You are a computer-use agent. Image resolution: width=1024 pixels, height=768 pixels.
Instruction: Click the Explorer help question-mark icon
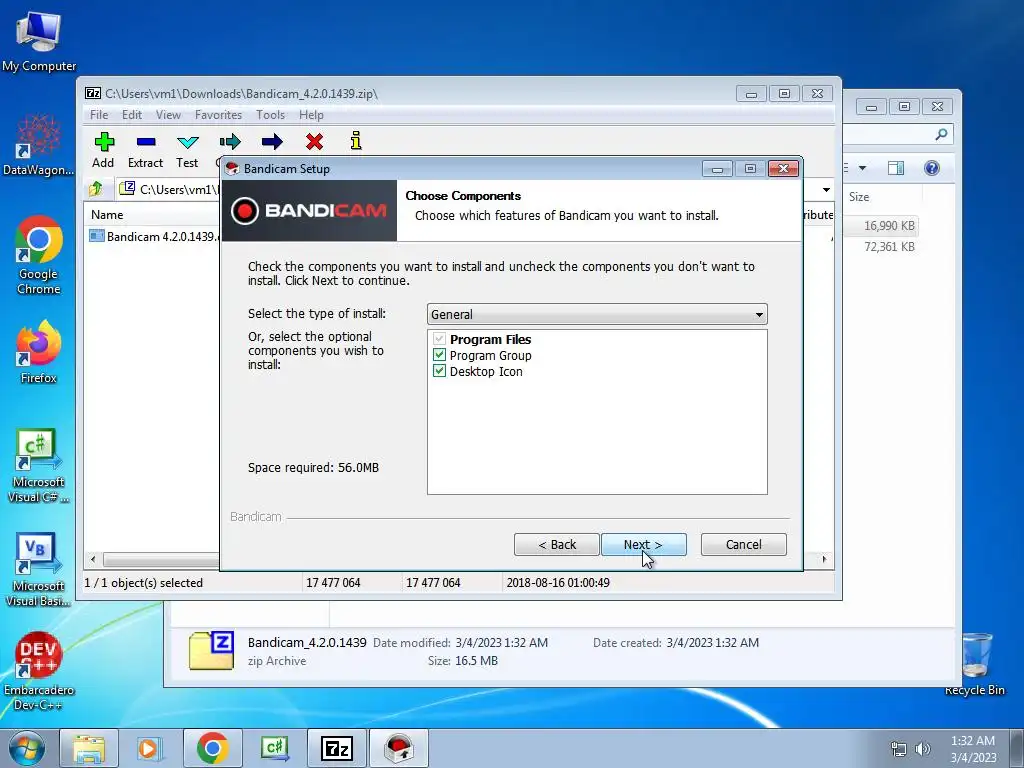pos(932,168)
